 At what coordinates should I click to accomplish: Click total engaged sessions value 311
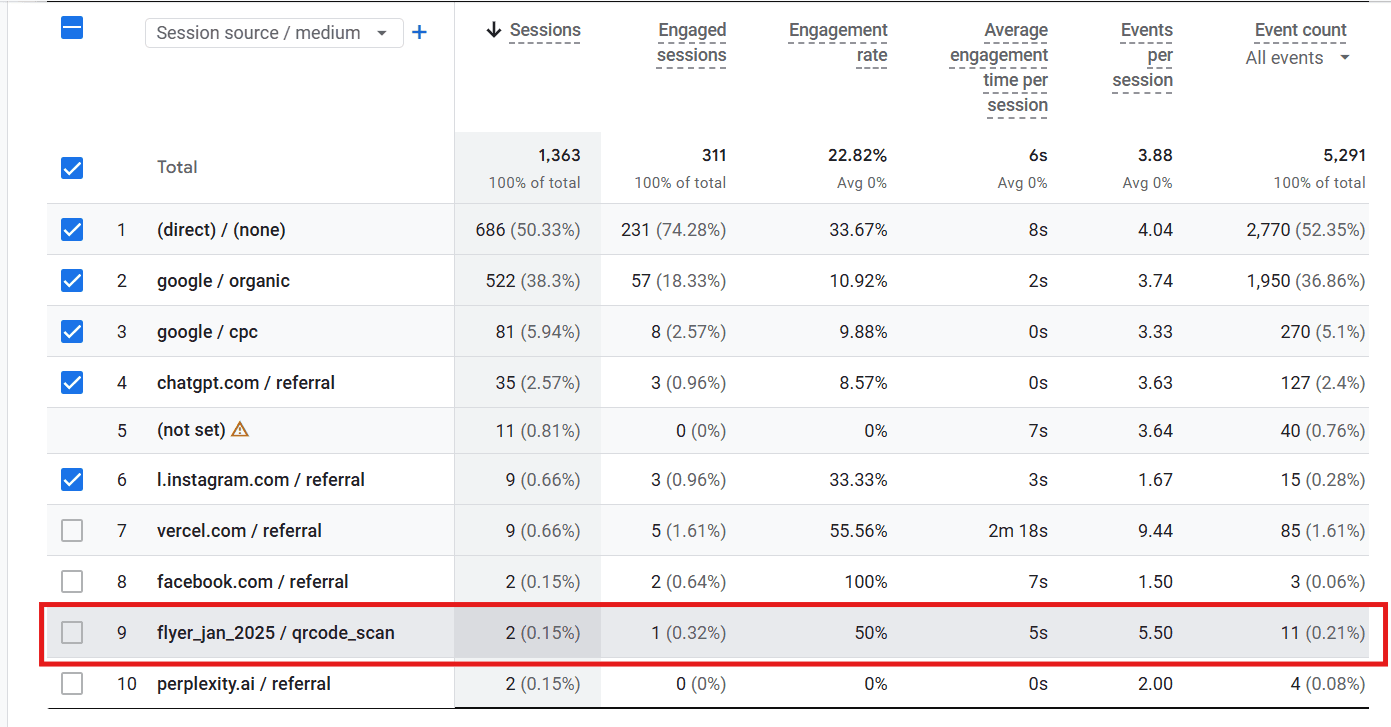[713, 155]
